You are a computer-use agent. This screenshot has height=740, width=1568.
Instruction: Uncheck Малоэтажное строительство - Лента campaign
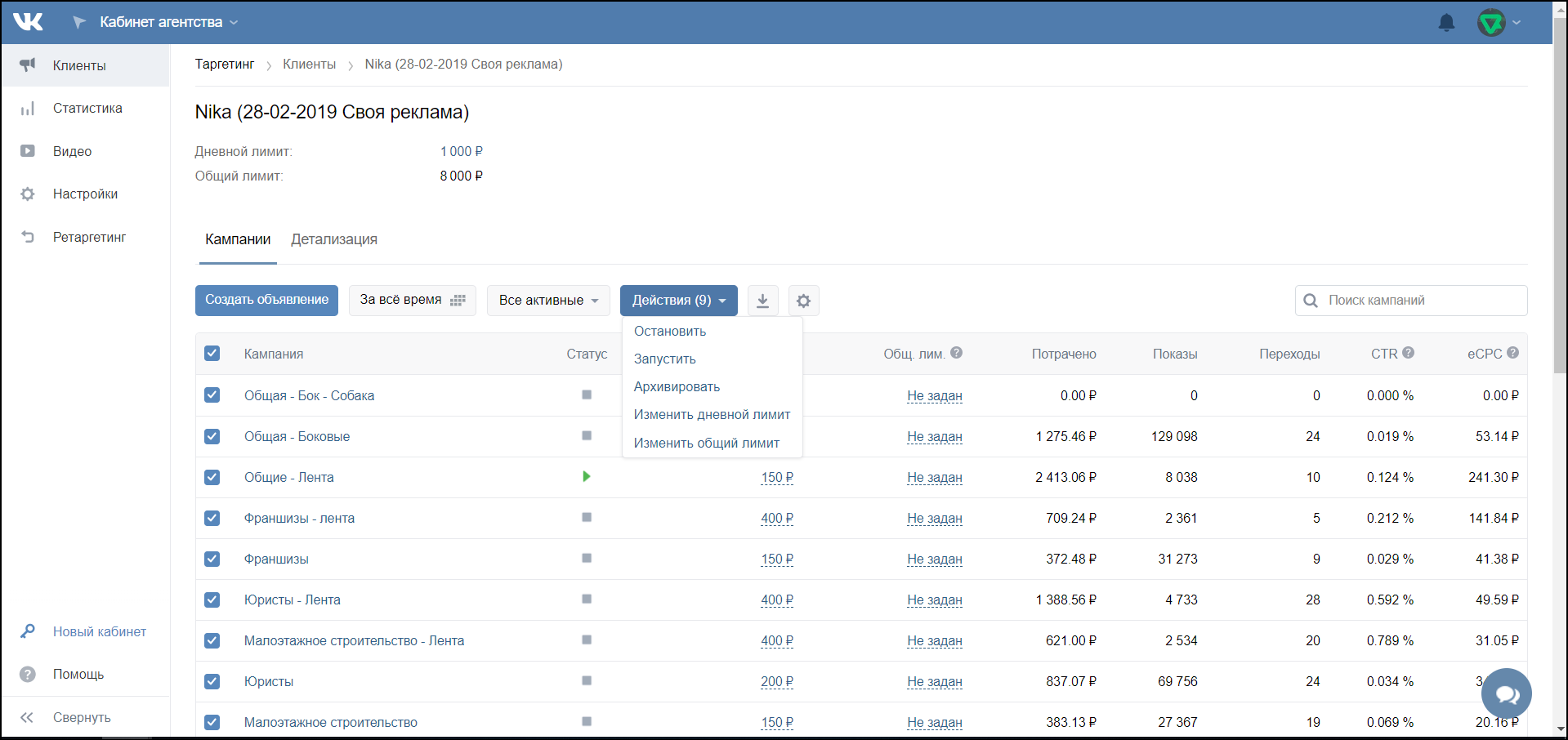pyautogui.click(x=212, y=640)
